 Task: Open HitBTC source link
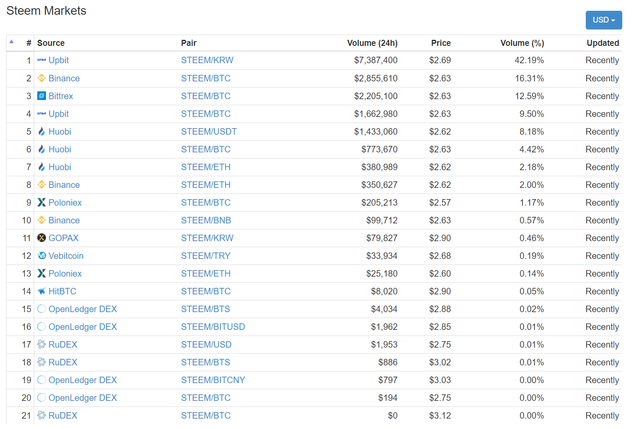pos(62,291)
